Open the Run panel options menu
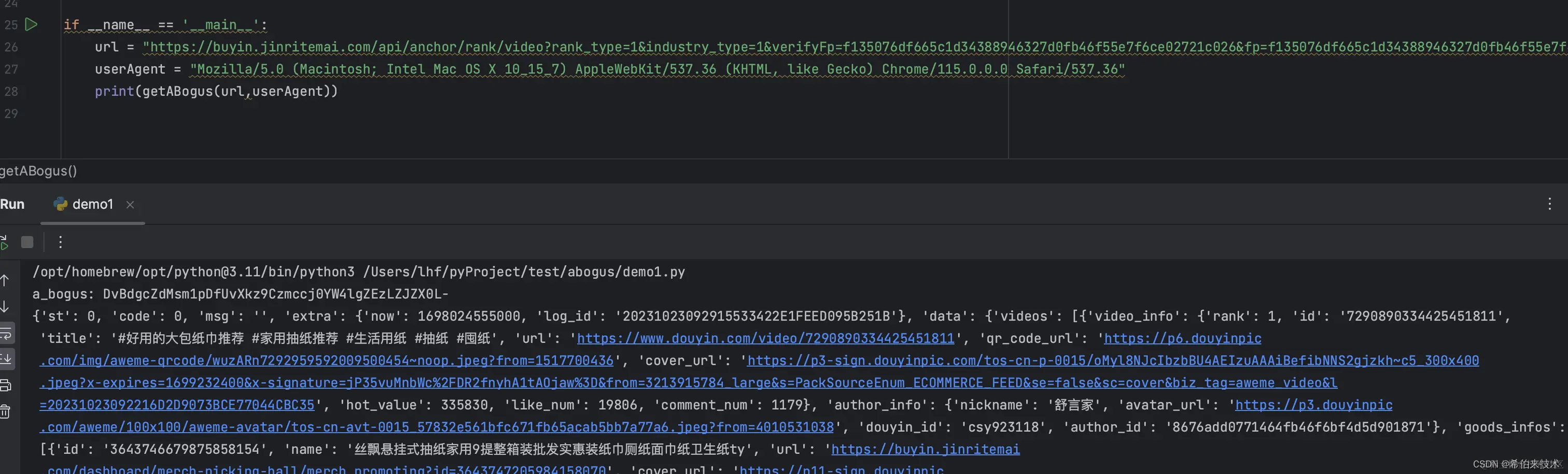Image resolution: width=1568 pixels, height=474 pixels. pyautogui.click(x=1549, y=204)
